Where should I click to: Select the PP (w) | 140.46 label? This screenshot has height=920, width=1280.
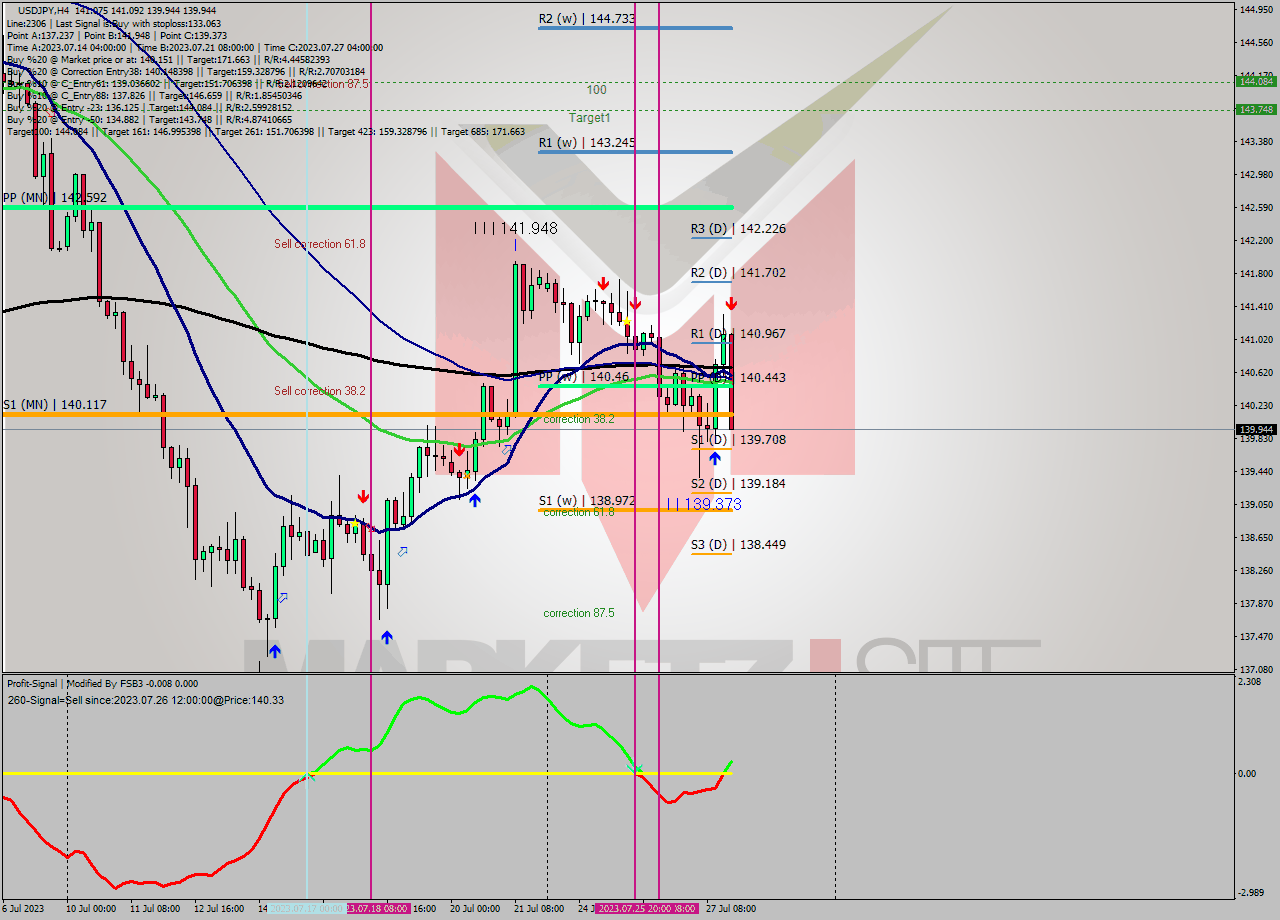584,377
